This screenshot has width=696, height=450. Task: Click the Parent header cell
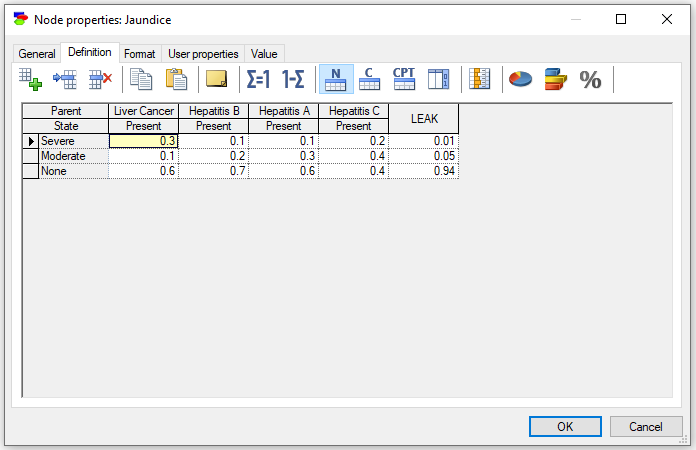(66, 111)
